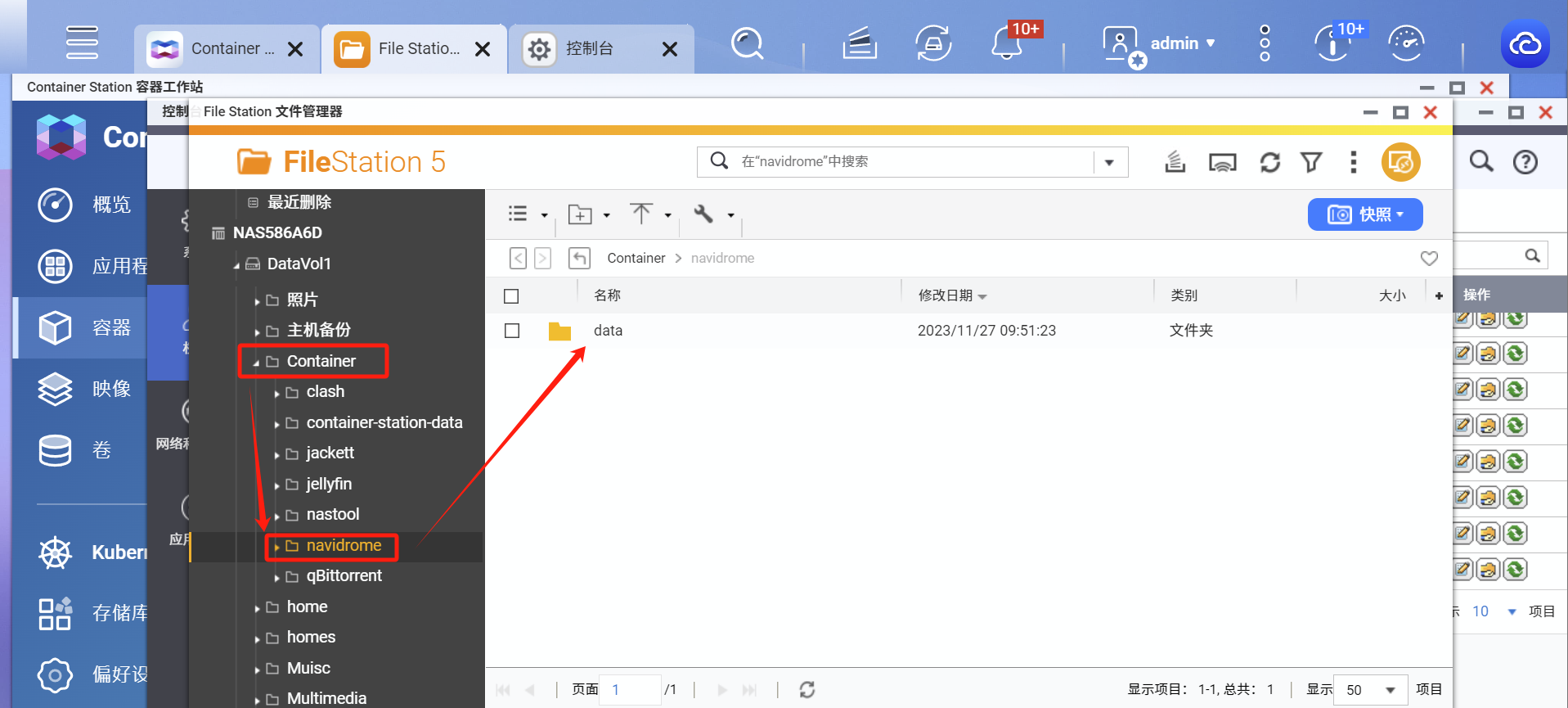The width and height of the screenshot is (1568, 708).
Task: Open the dashboard gauge icon
Action: tap(1407, 43)
